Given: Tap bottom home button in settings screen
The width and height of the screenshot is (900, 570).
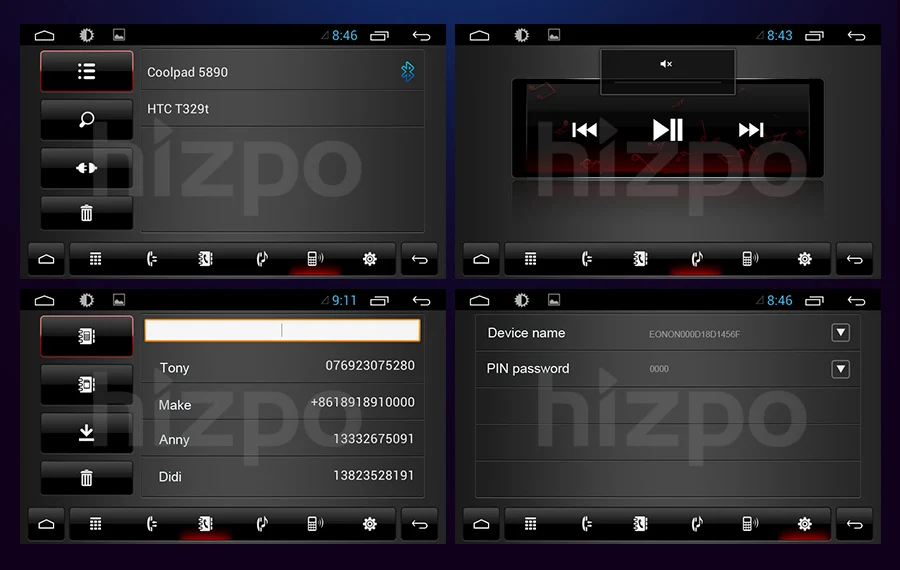Looking at the screenshot, I should click(x=482, y=524).
